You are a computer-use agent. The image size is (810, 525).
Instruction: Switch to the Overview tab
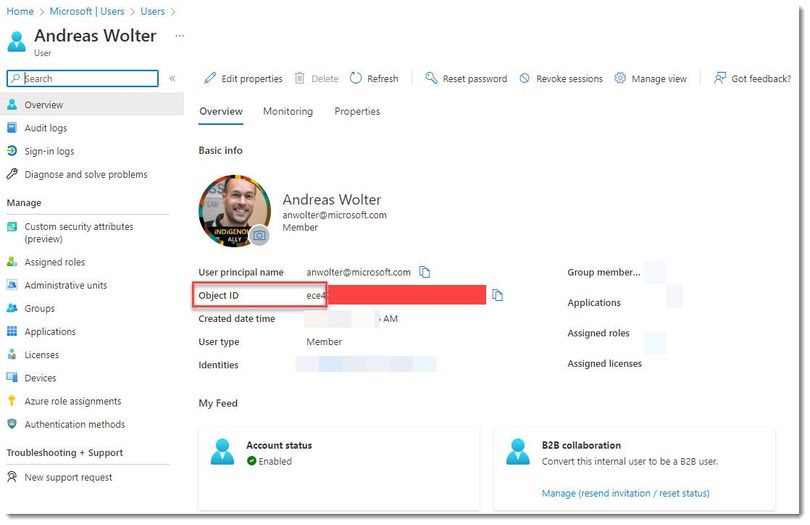(221, 112)
